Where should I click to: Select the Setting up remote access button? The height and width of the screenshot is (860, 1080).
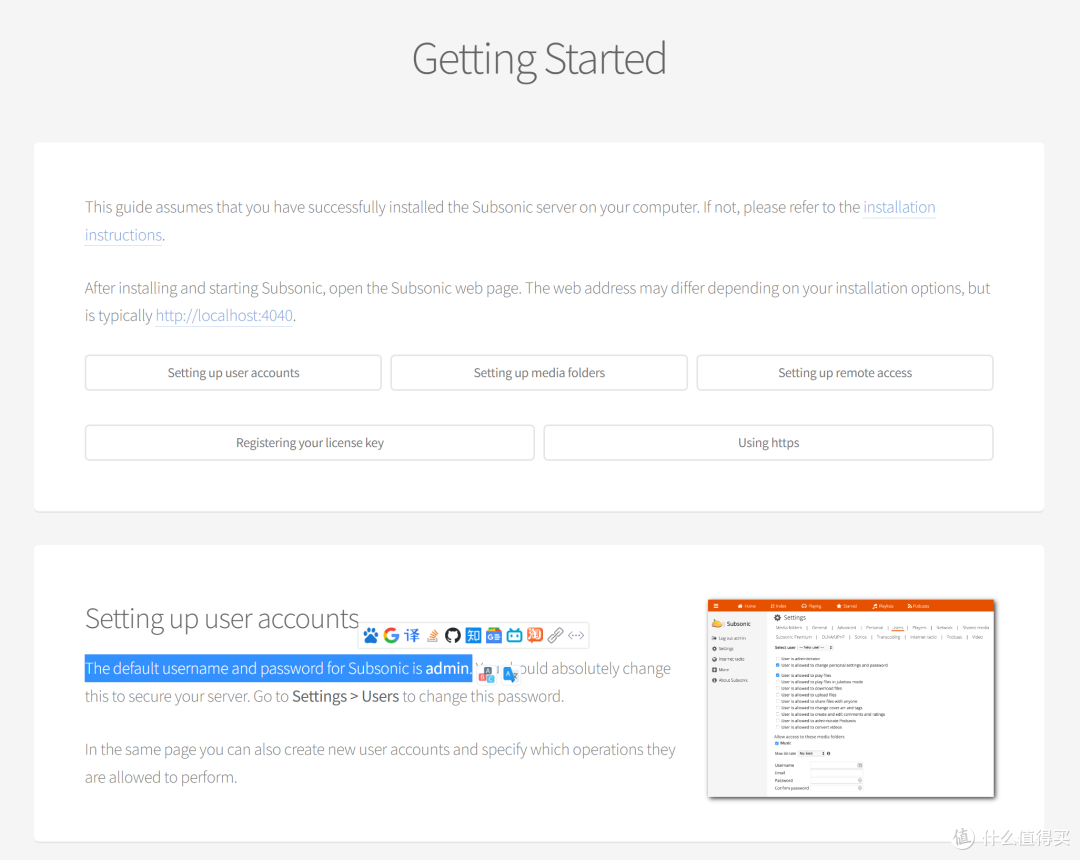845,373
